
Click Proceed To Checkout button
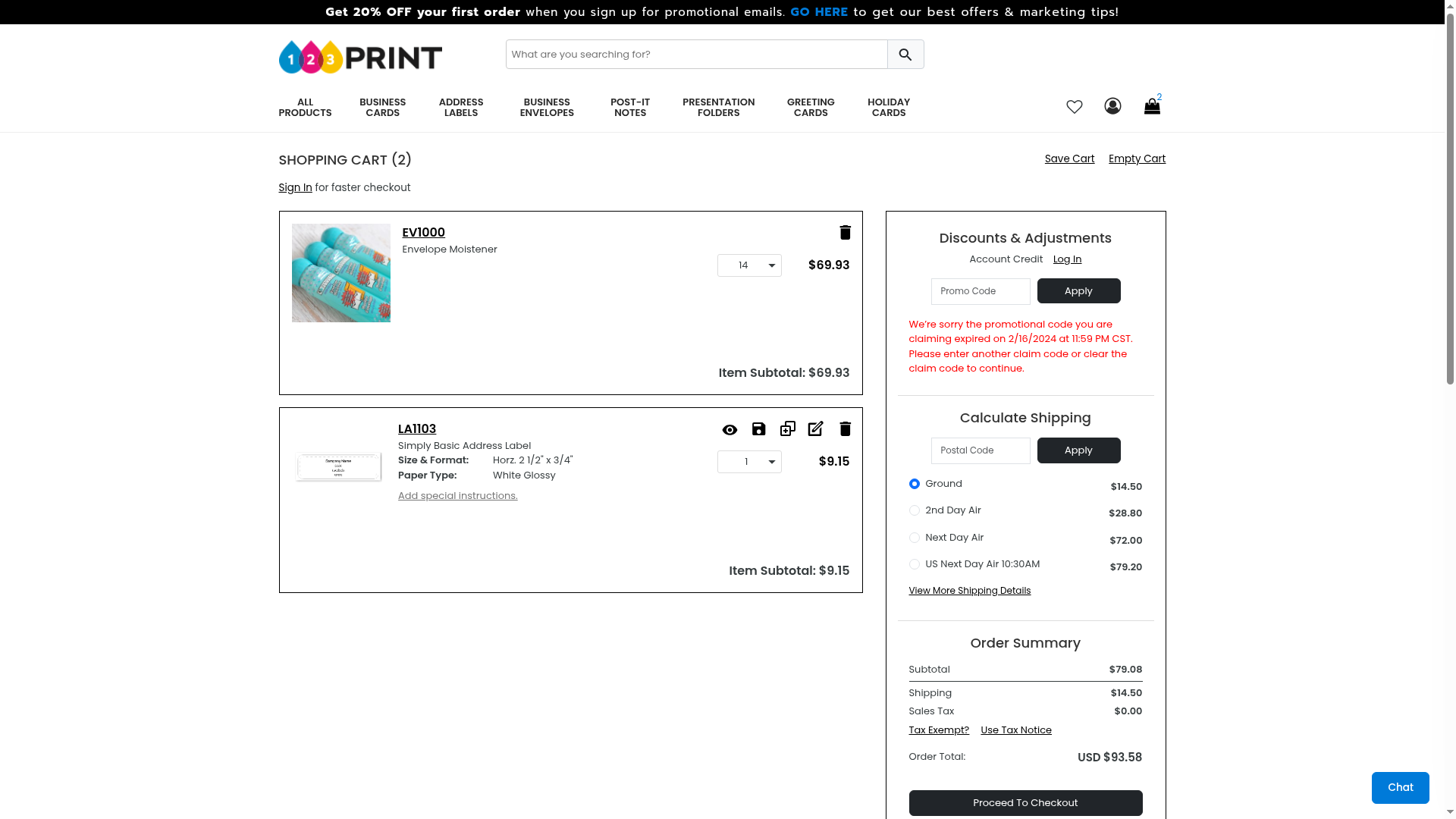coord(1025,803)
